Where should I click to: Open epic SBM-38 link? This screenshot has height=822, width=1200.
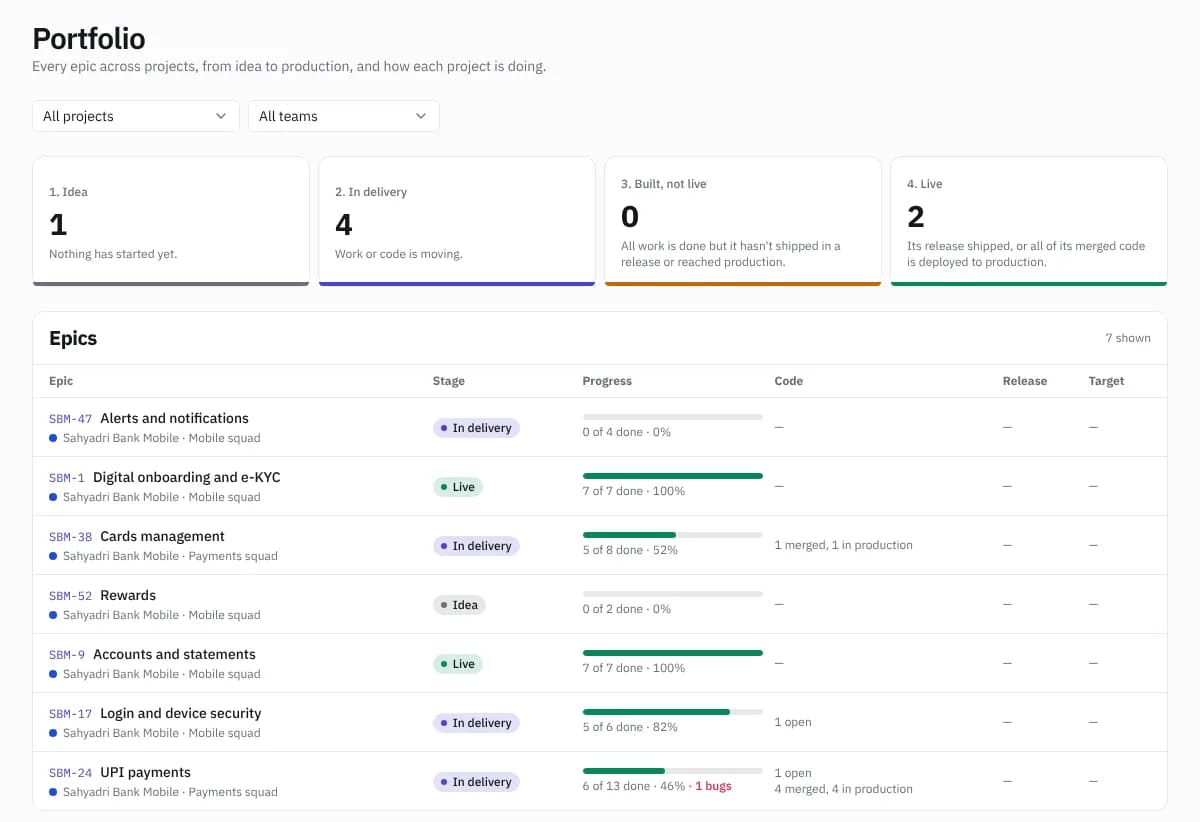(70, 537)
